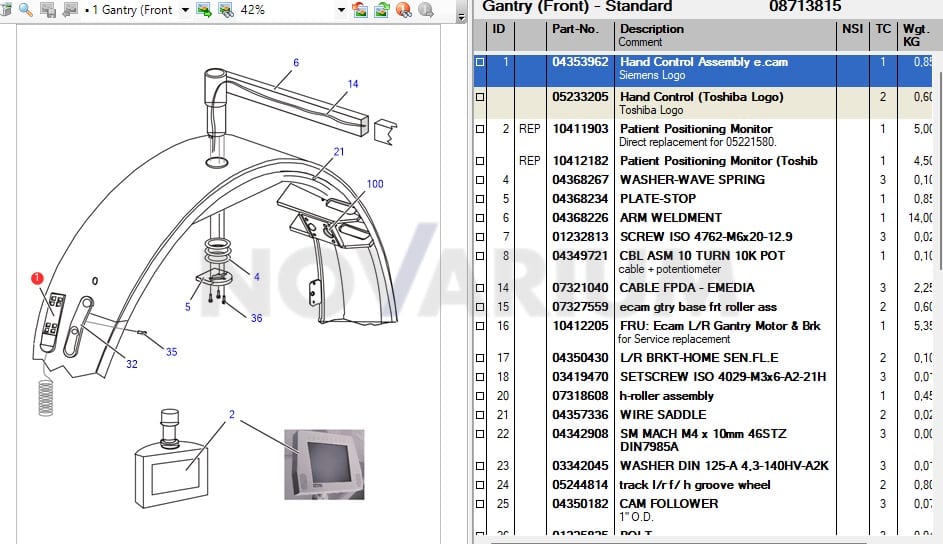Viewport: 943px width, 544px height.
Task: Click the magnifying glass search icon
Action: pyautogui.click(x=26, y=9)
